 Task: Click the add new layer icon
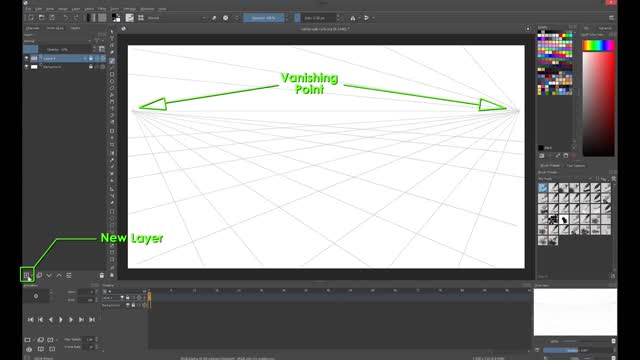(27, 275)
